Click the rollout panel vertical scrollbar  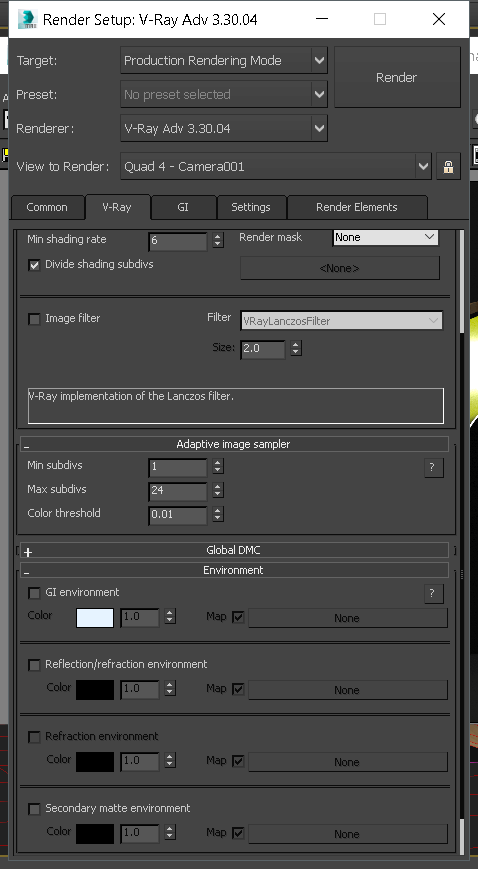click(462, 540)
